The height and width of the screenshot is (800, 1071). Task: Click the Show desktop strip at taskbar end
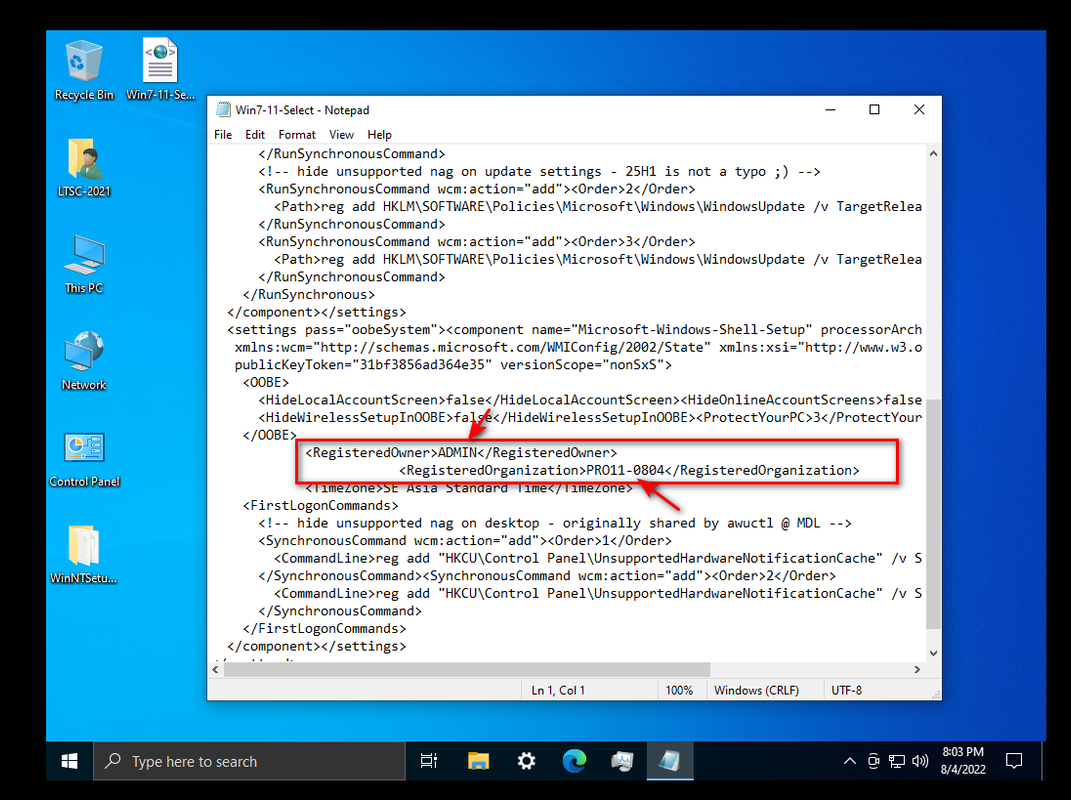(x=1043, y=761)
